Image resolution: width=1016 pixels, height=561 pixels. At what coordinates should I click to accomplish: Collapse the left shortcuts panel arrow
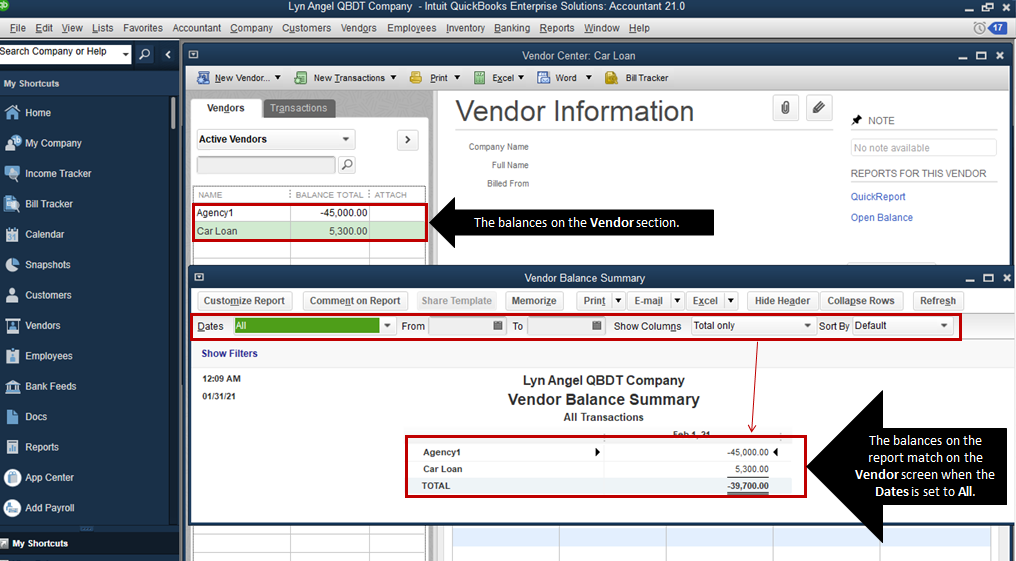point(168,54)
